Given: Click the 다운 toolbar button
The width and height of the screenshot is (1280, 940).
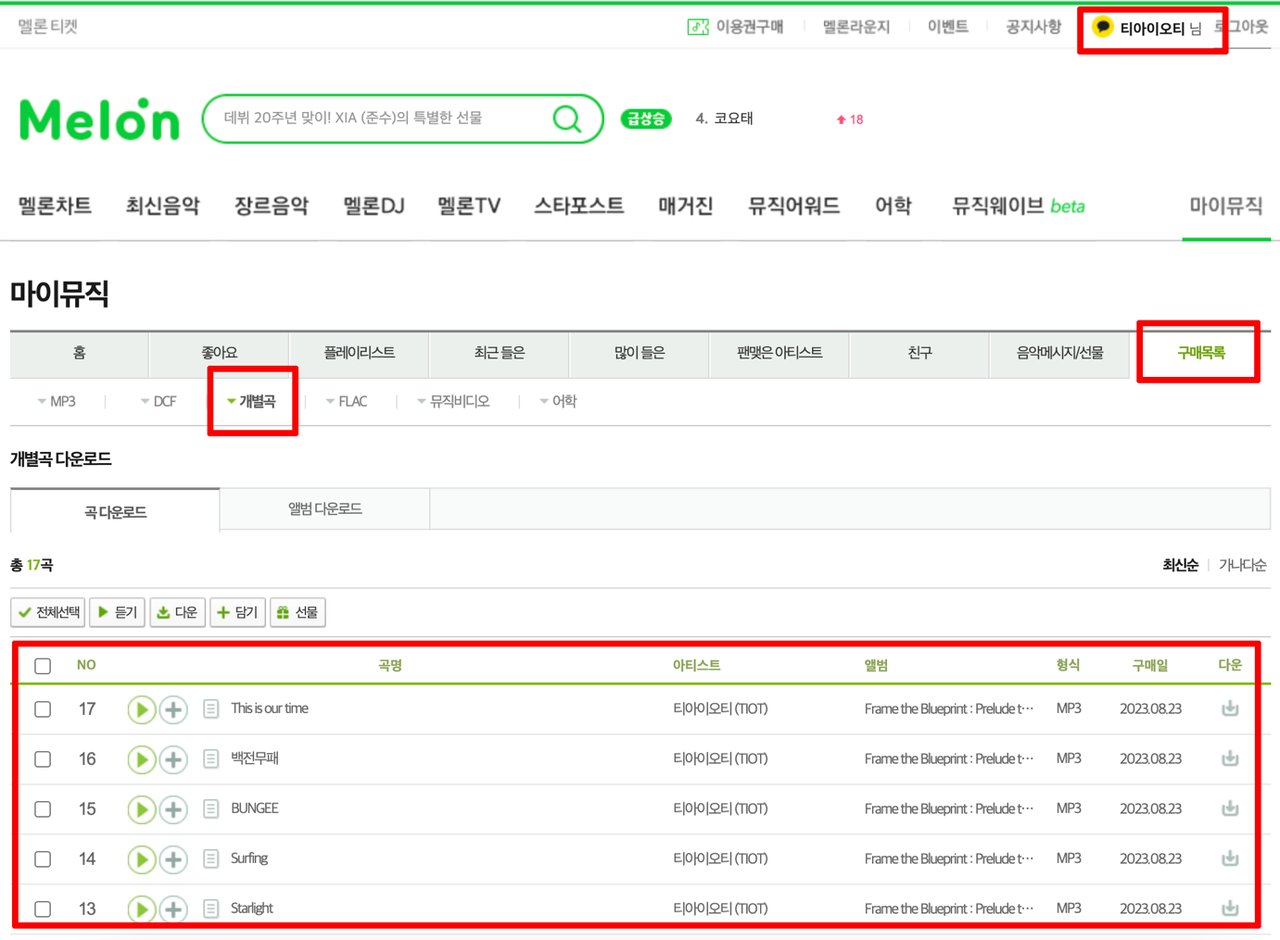Looking at the screenshot, I should (178, 613).
